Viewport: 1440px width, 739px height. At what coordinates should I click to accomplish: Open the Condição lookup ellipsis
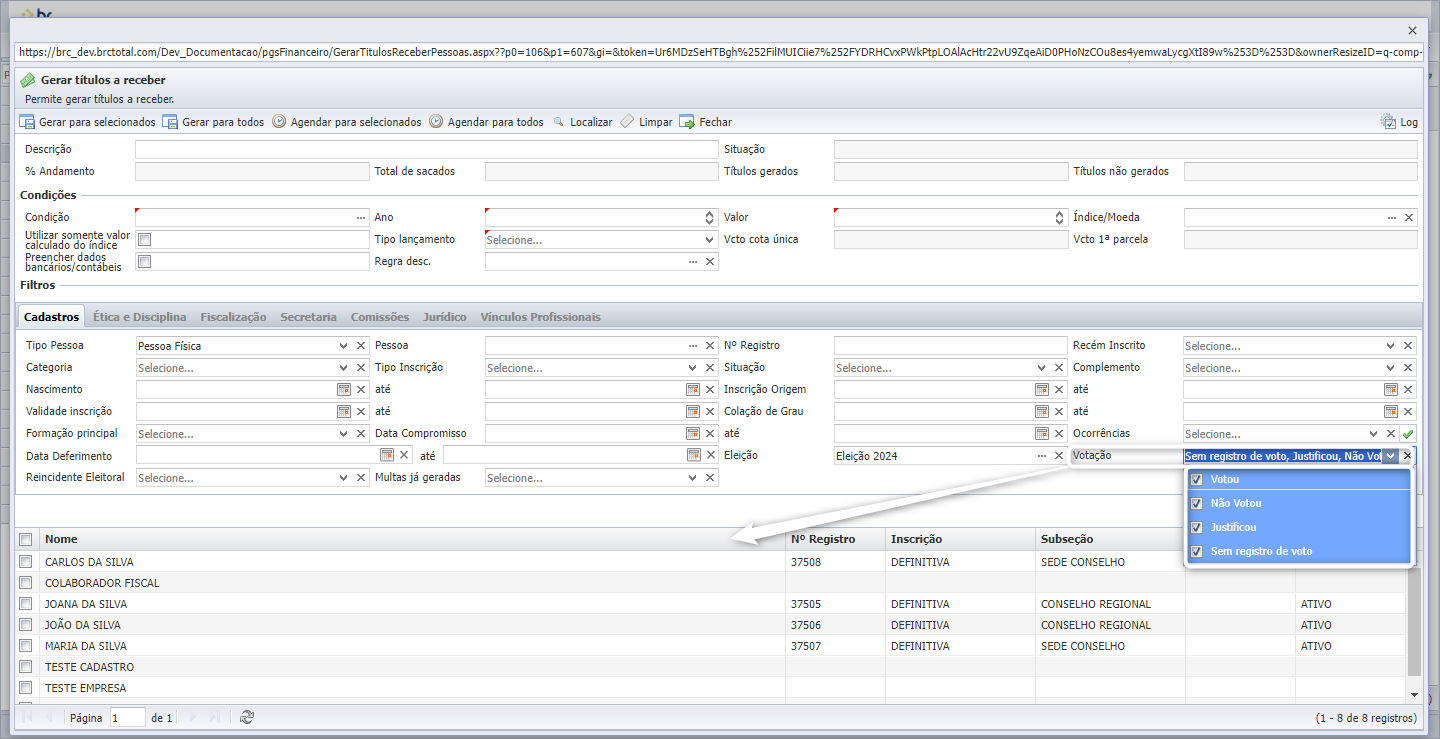coord(361,217)
